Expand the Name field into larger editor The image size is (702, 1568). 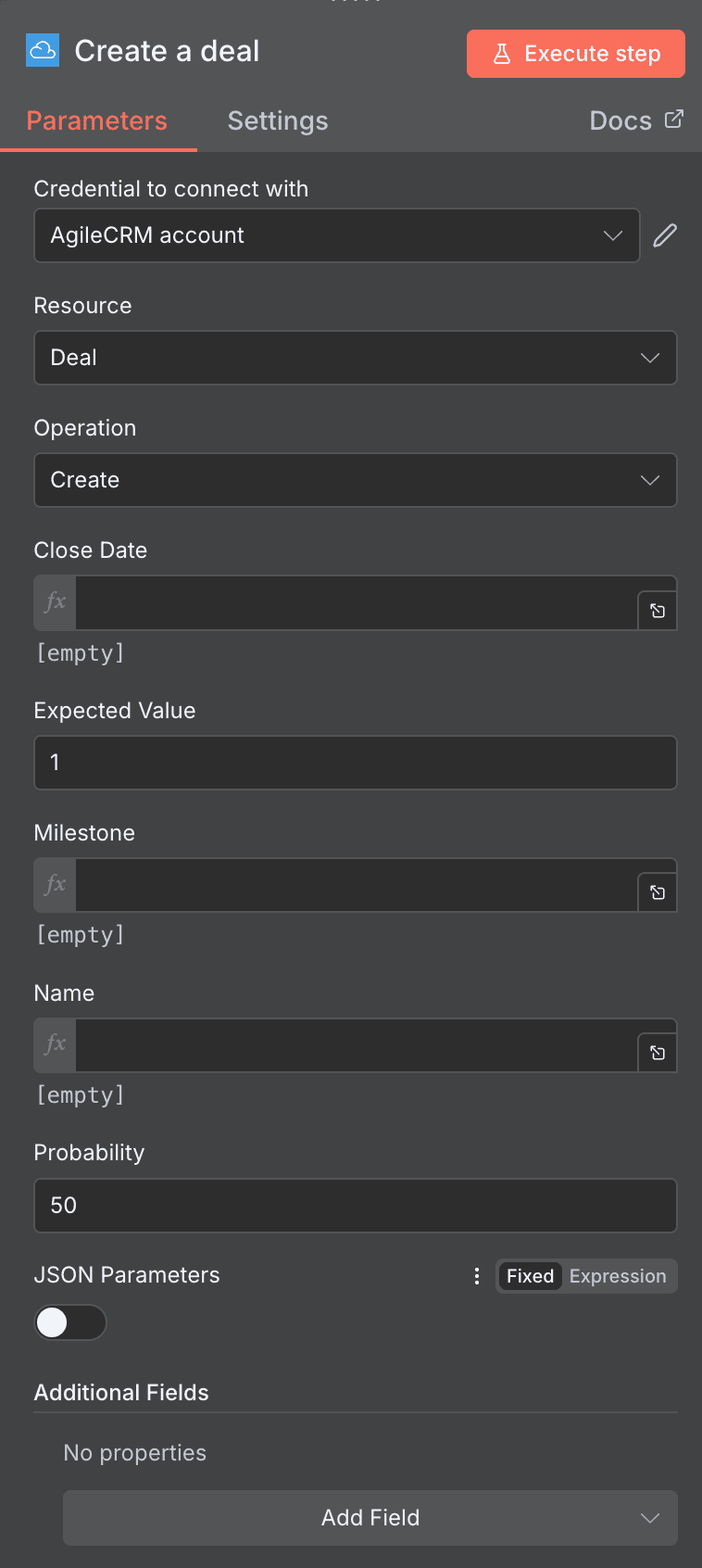(x=658, y=1053)
